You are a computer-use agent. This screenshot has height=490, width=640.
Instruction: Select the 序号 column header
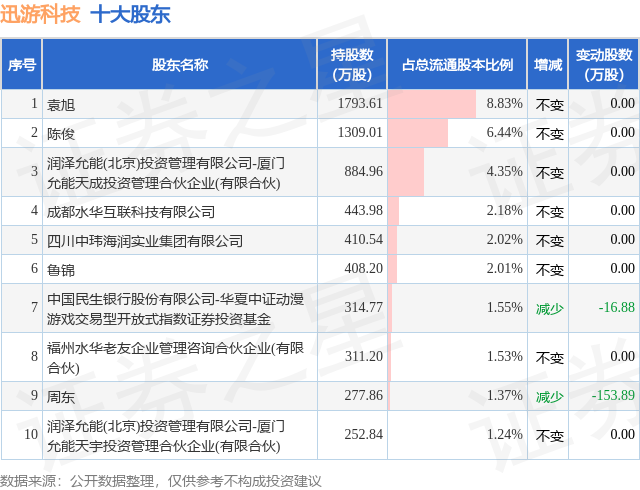(x=22, y=65)
